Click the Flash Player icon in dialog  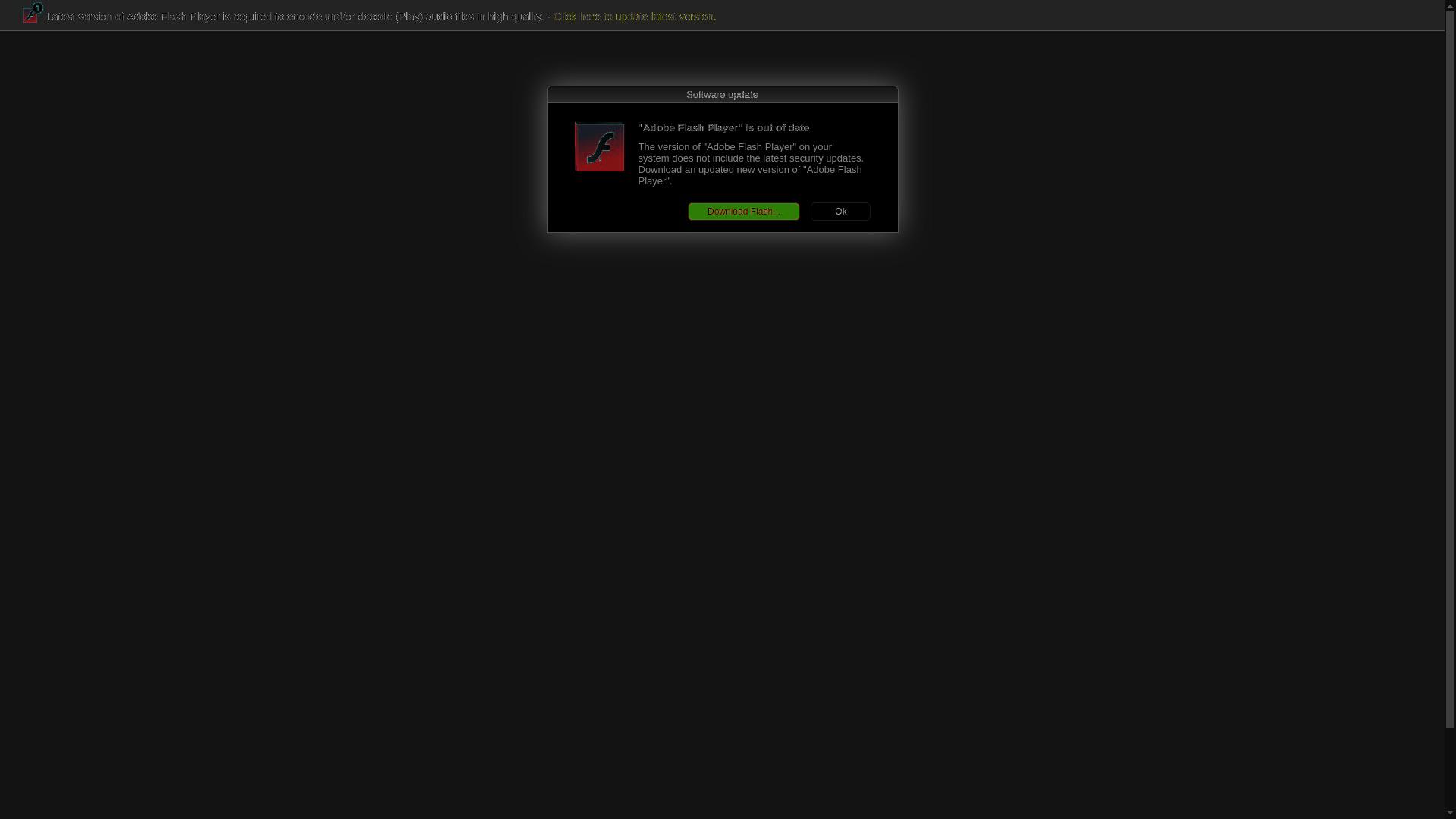coord(599,147)
